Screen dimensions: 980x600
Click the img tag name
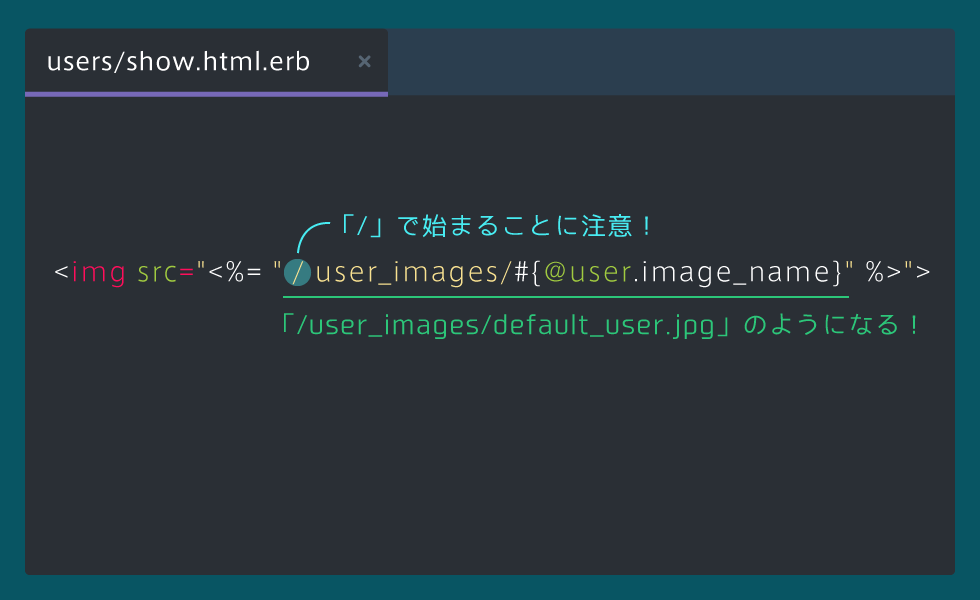[98, 272]
